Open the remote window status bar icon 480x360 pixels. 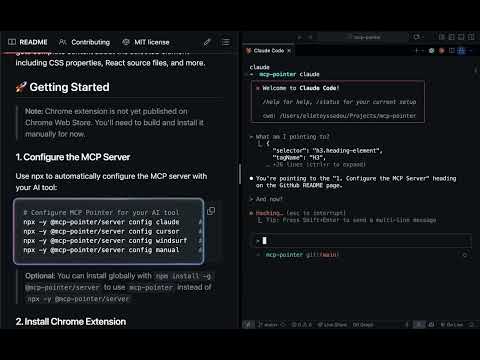pos(248,324)
